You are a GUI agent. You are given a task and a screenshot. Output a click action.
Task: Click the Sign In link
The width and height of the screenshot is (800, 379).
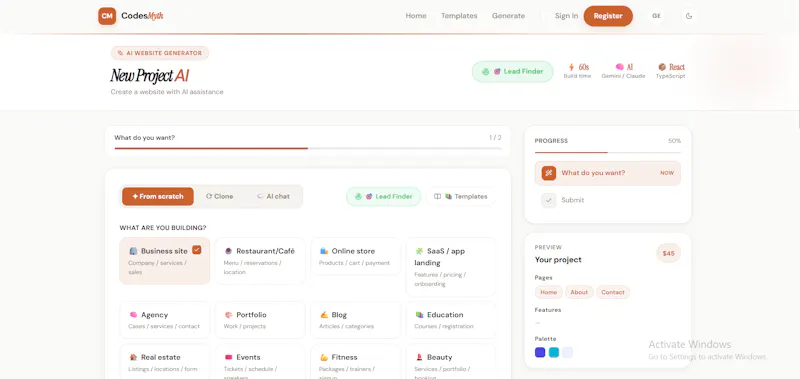[566, 16]
